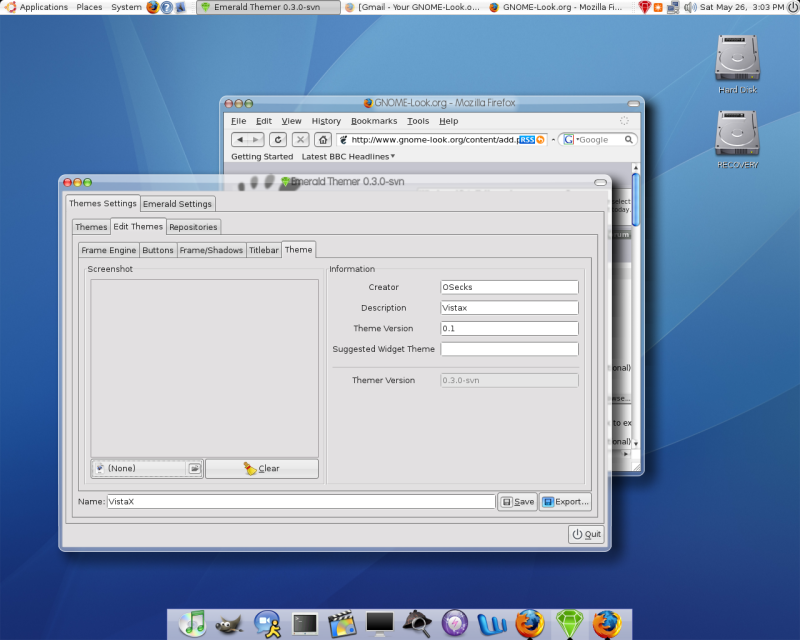Screen dimensions: 800x640
Task: Switch to Frame Engine tab
Action: [x=109, y=250]
